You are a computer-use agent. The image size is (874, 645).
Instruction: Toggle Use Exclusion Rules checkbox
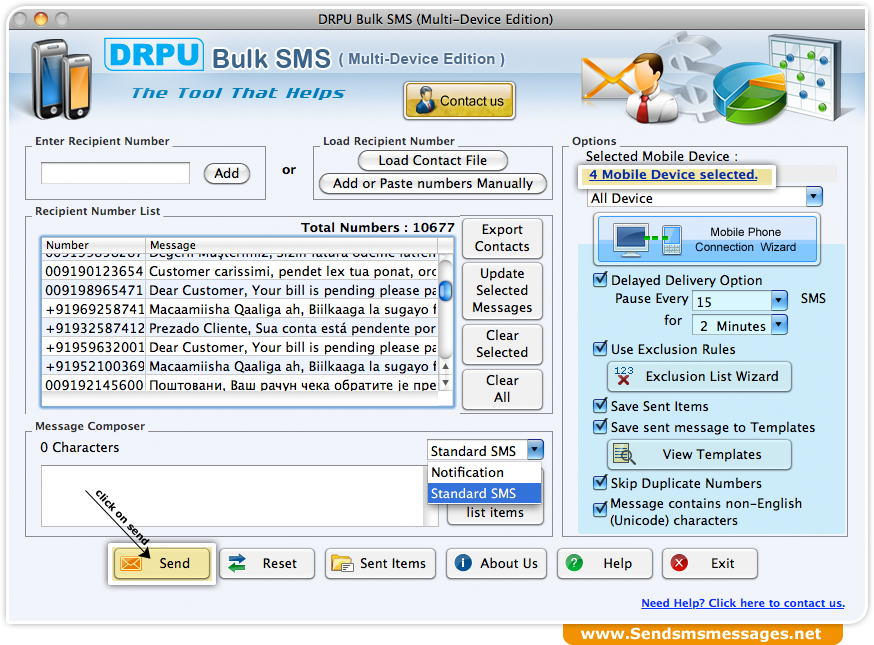pyautogui.click(x=600, y=348)
